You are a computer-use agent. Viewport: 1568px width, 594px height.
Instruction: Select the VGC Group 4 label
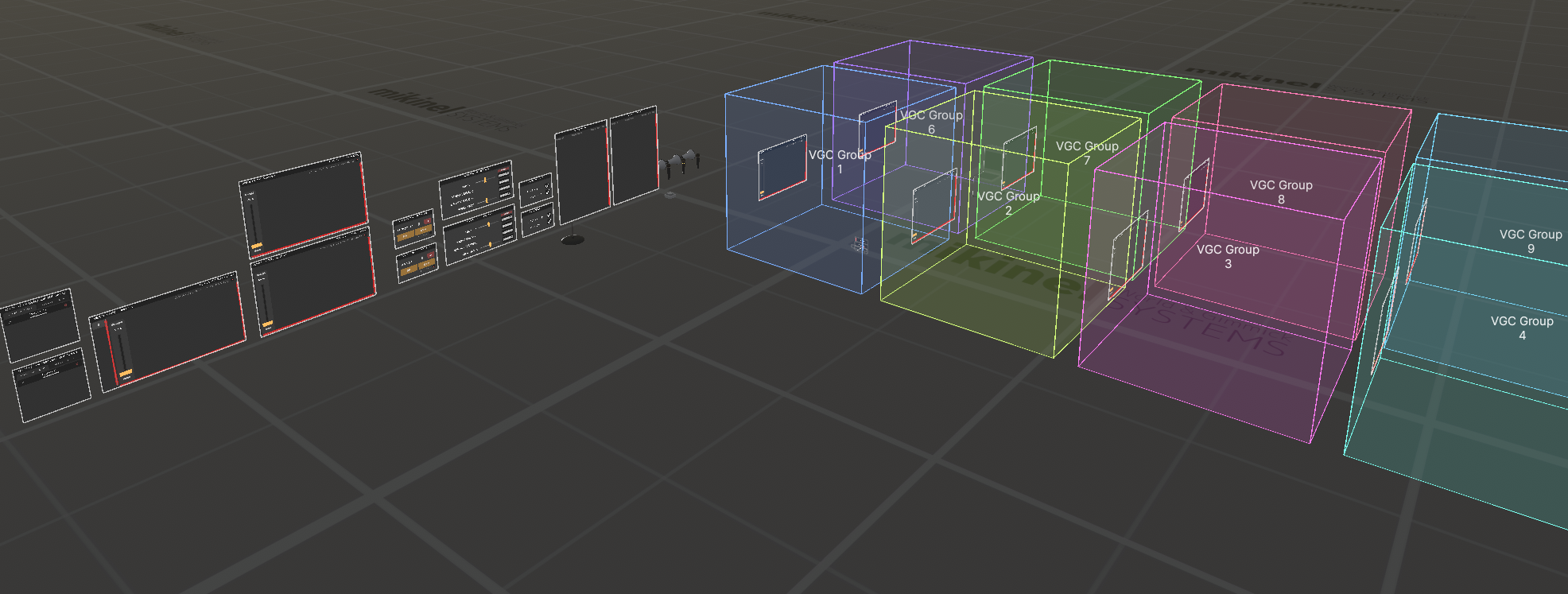[x=1522, y=328]
